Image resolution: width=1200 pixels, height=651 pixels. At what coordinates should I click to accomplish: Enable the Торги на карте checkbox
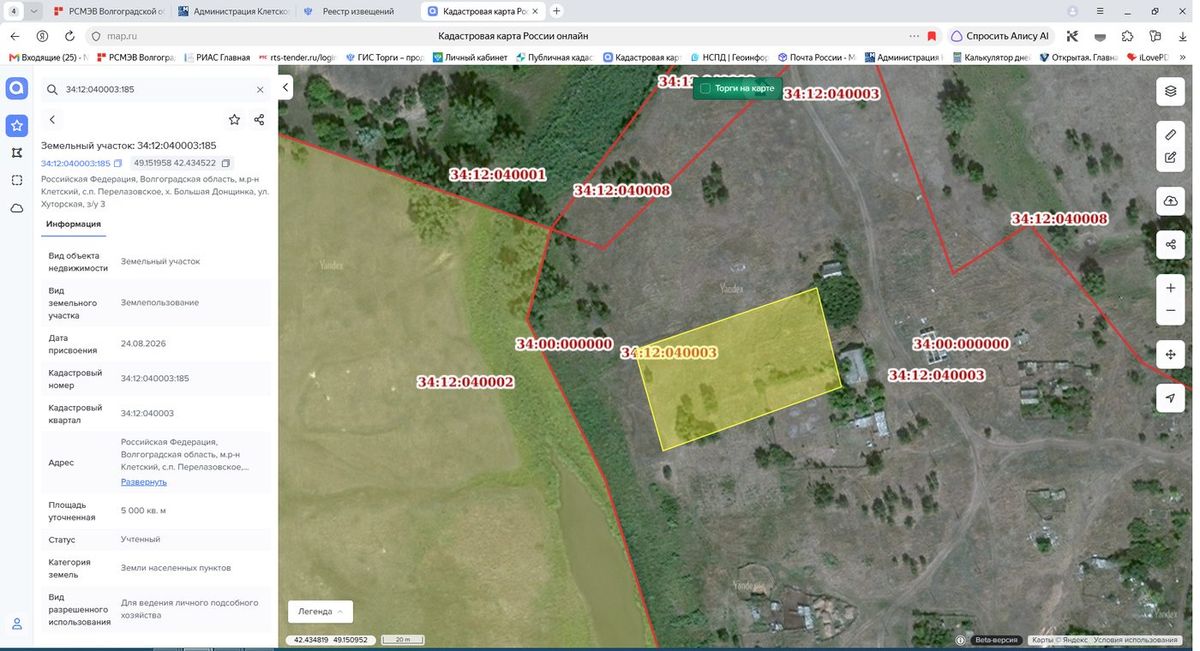705,89
